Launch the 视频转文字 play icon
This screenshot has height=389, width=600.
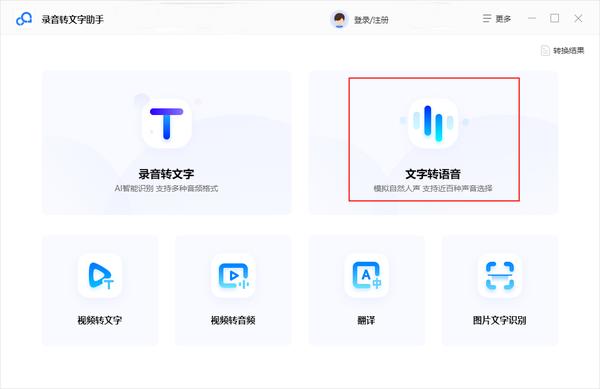coord(100,275)
